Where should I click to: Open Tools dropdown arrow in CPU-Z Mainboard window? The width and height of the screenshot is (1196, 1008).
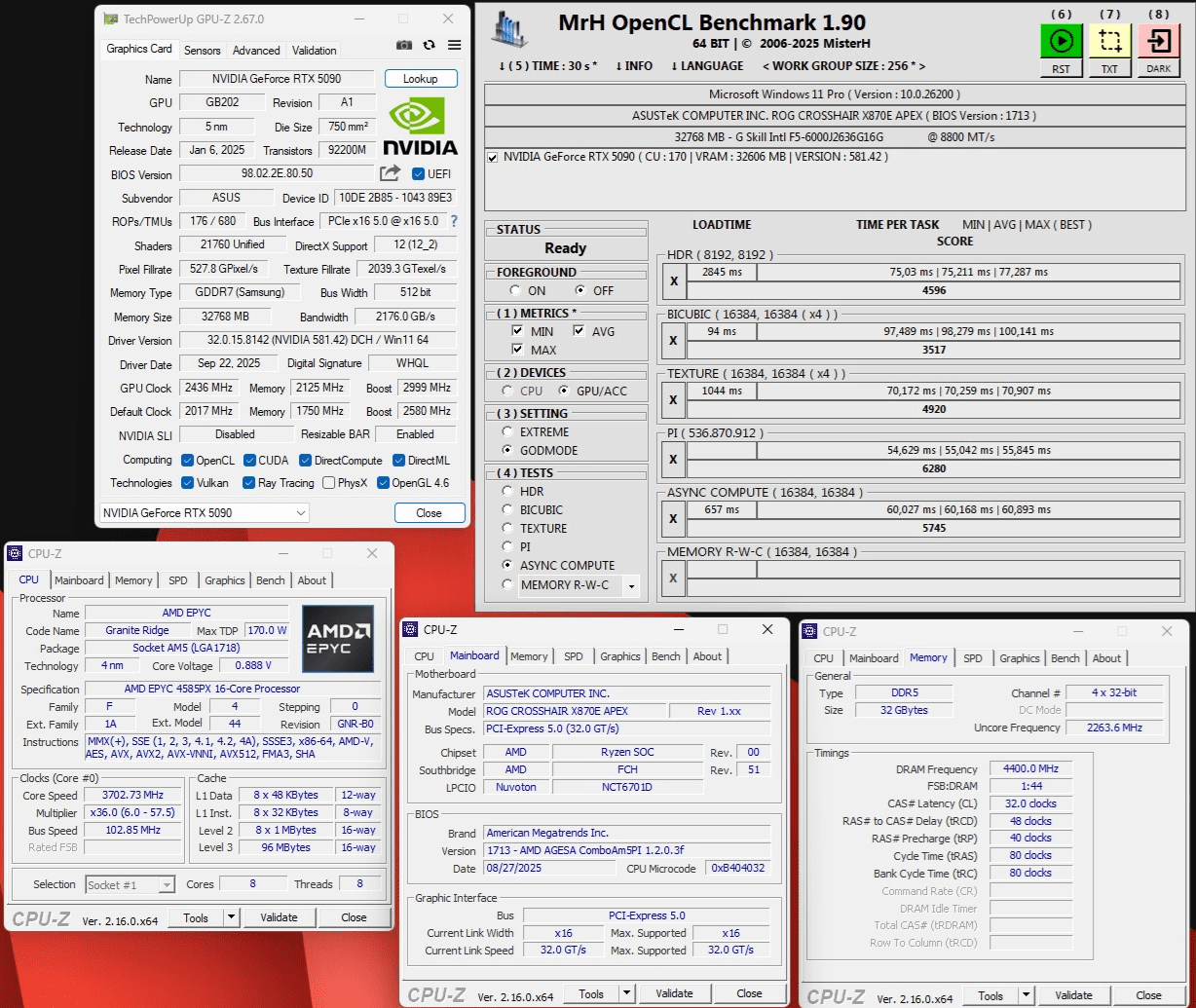pyautogui.click(x=625, y=994)
